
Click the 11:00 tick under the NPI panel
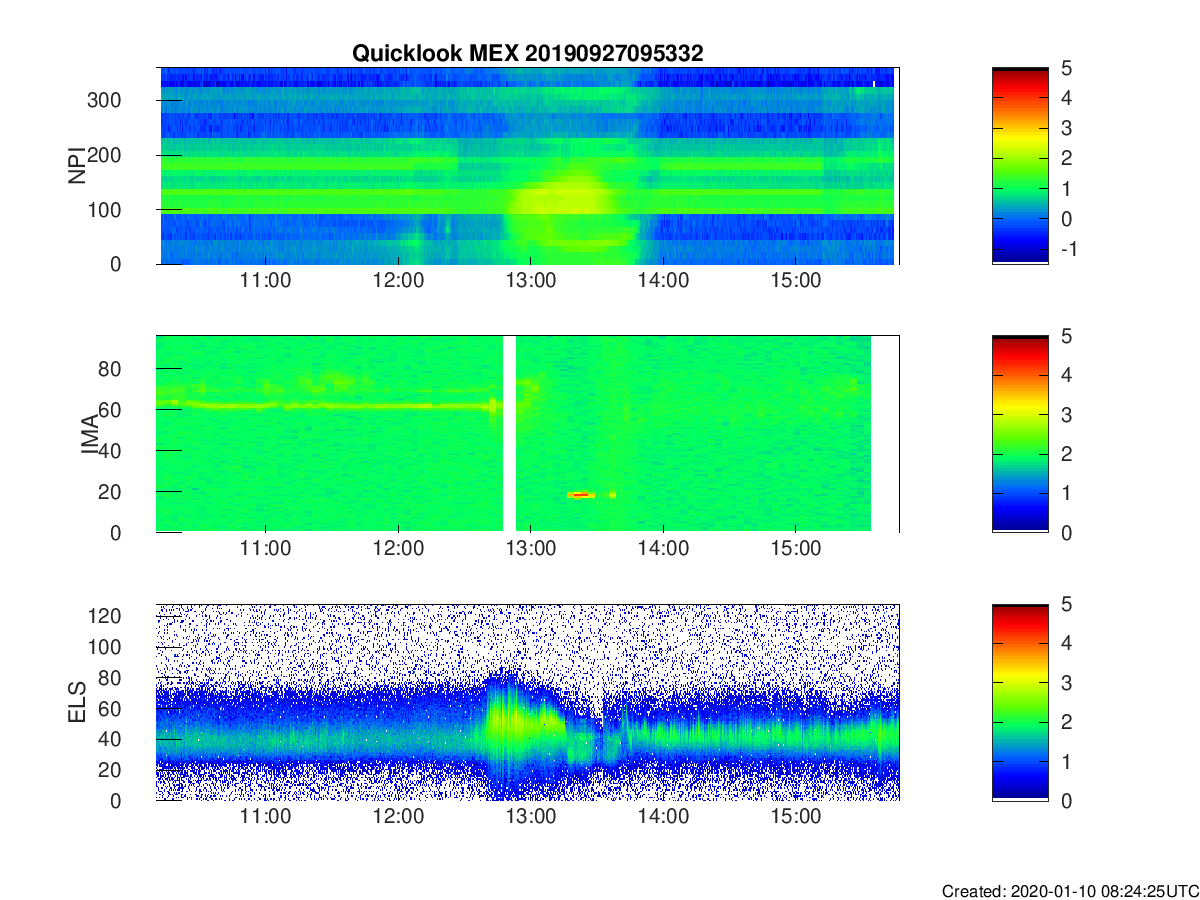(265, 281)
